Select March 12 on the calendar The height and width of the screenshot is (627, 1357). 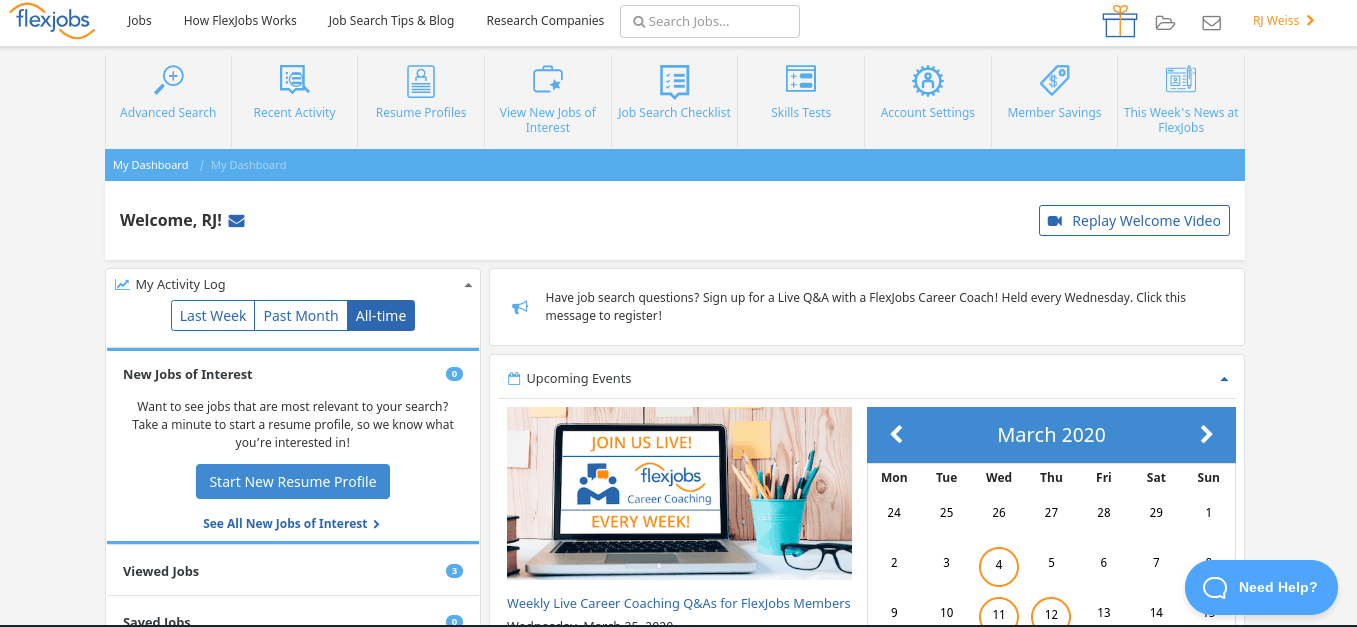1051,613
